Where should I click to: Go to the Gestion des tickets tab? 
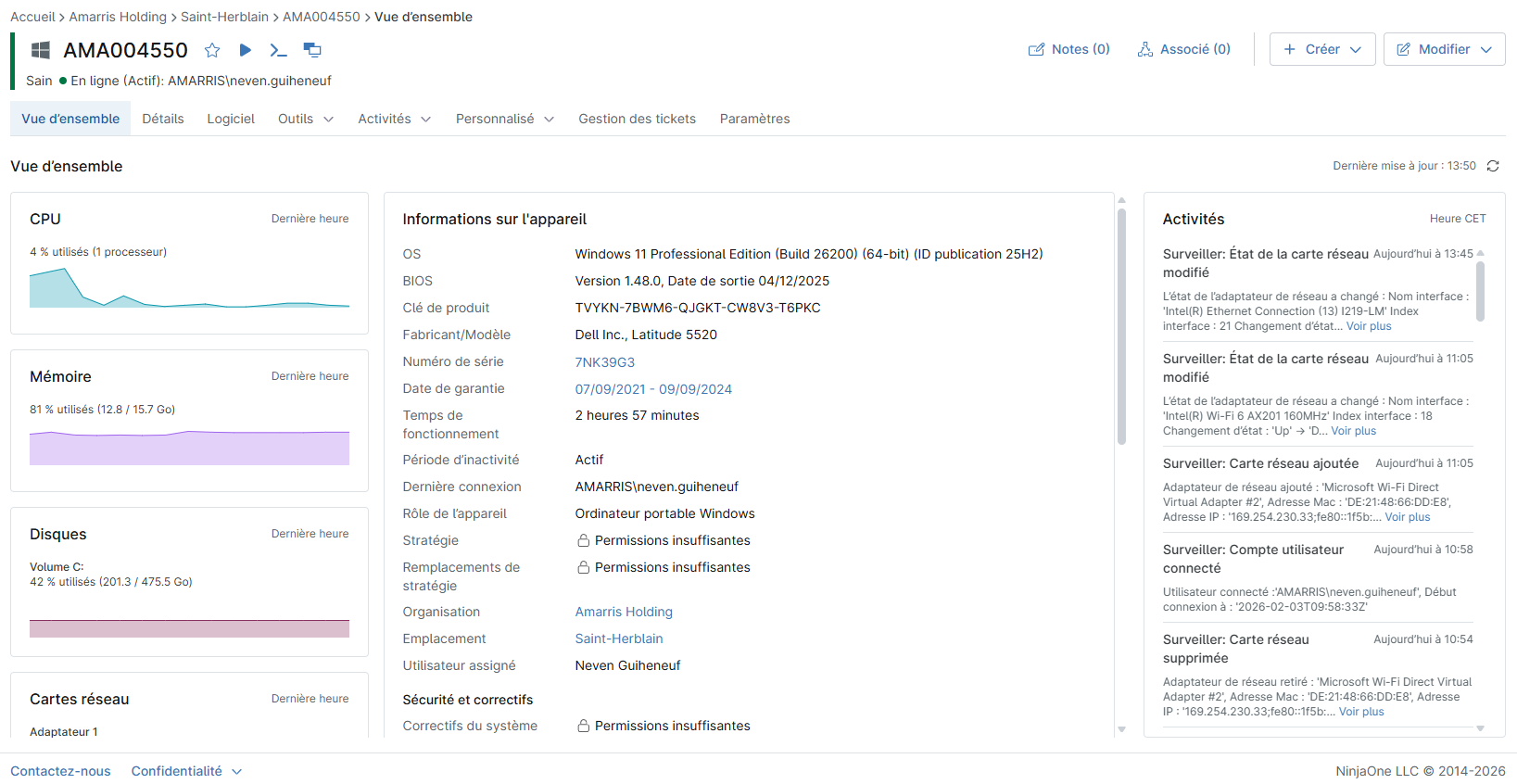[637, 119]
